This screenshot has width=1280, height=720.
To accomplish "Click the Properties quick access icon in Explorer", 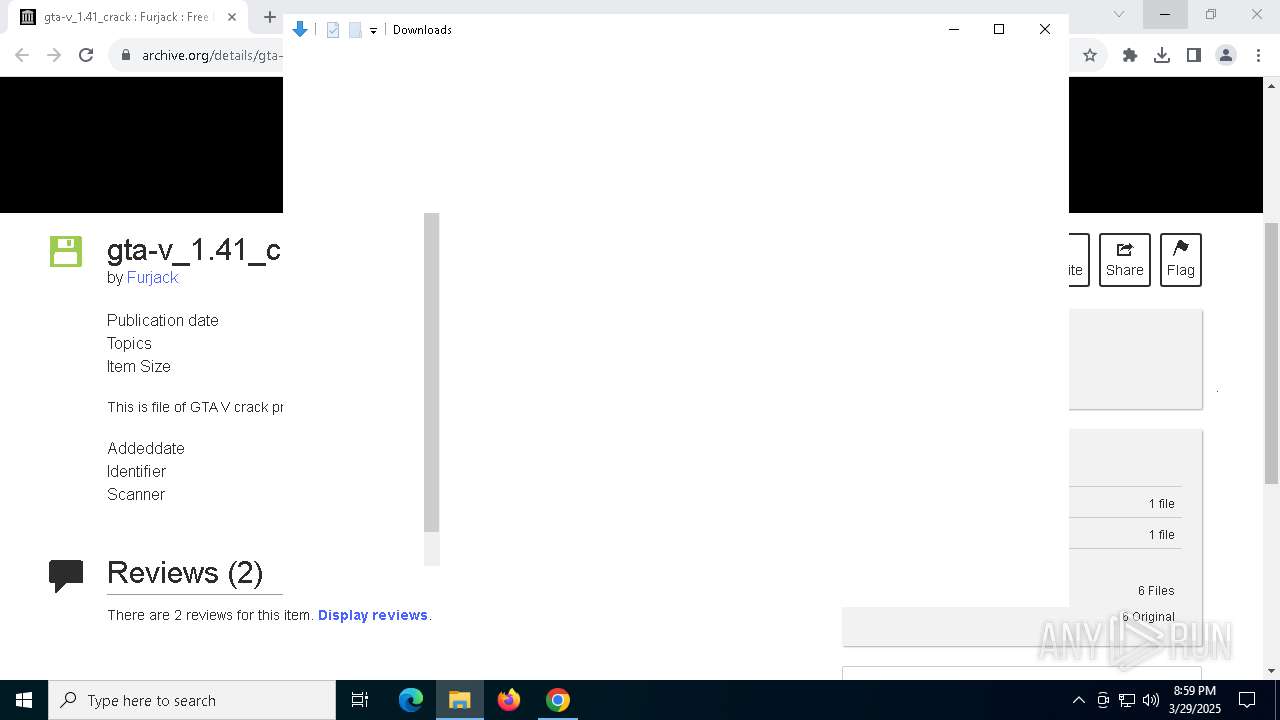I will point(333,30).
